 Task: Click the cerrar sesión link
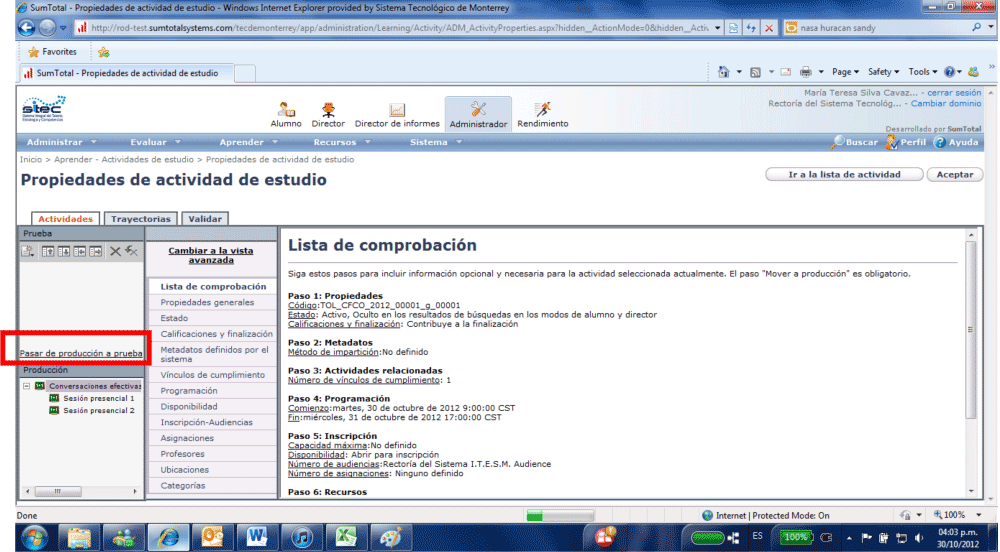[954, 92]
